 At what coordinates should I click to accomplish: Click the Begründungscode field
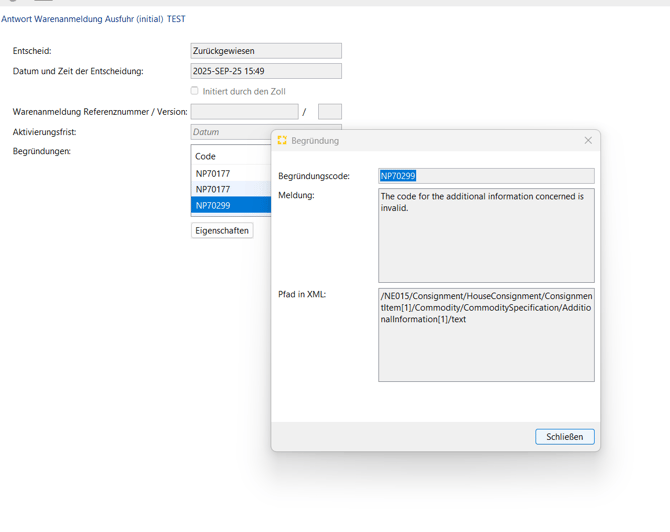coord(486,176)
